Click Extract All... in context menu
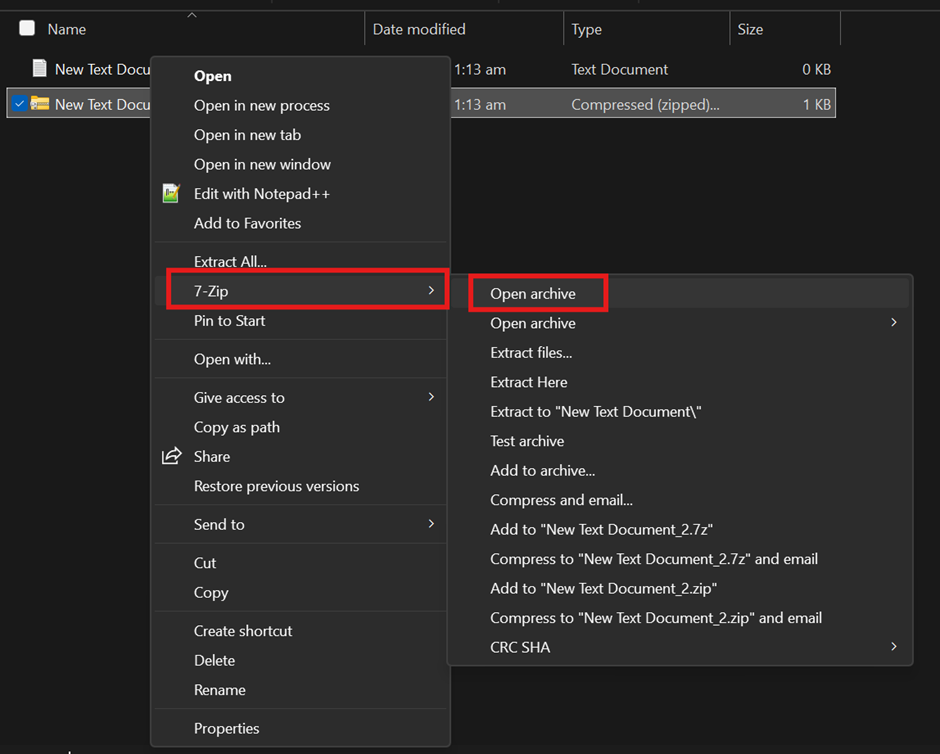Screen dimensions: 940x754 click(230, 262)
